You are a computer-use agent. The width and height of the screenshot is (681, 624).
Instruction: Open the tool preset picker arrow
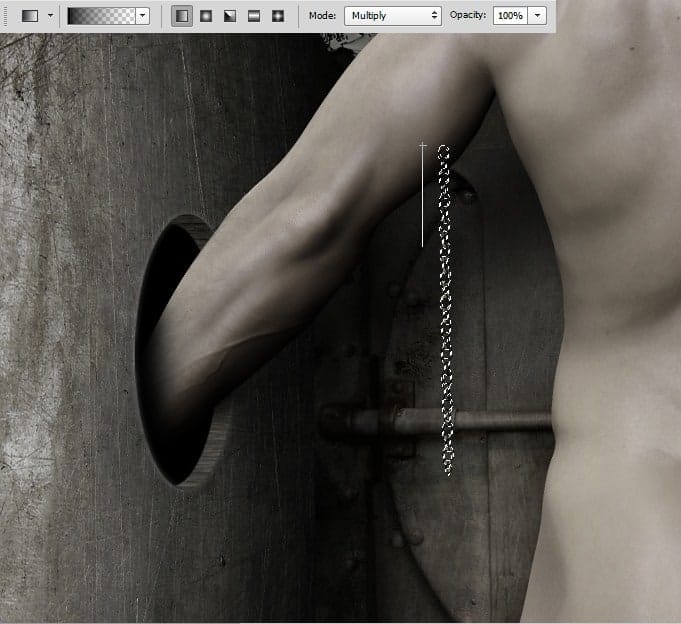50,16
